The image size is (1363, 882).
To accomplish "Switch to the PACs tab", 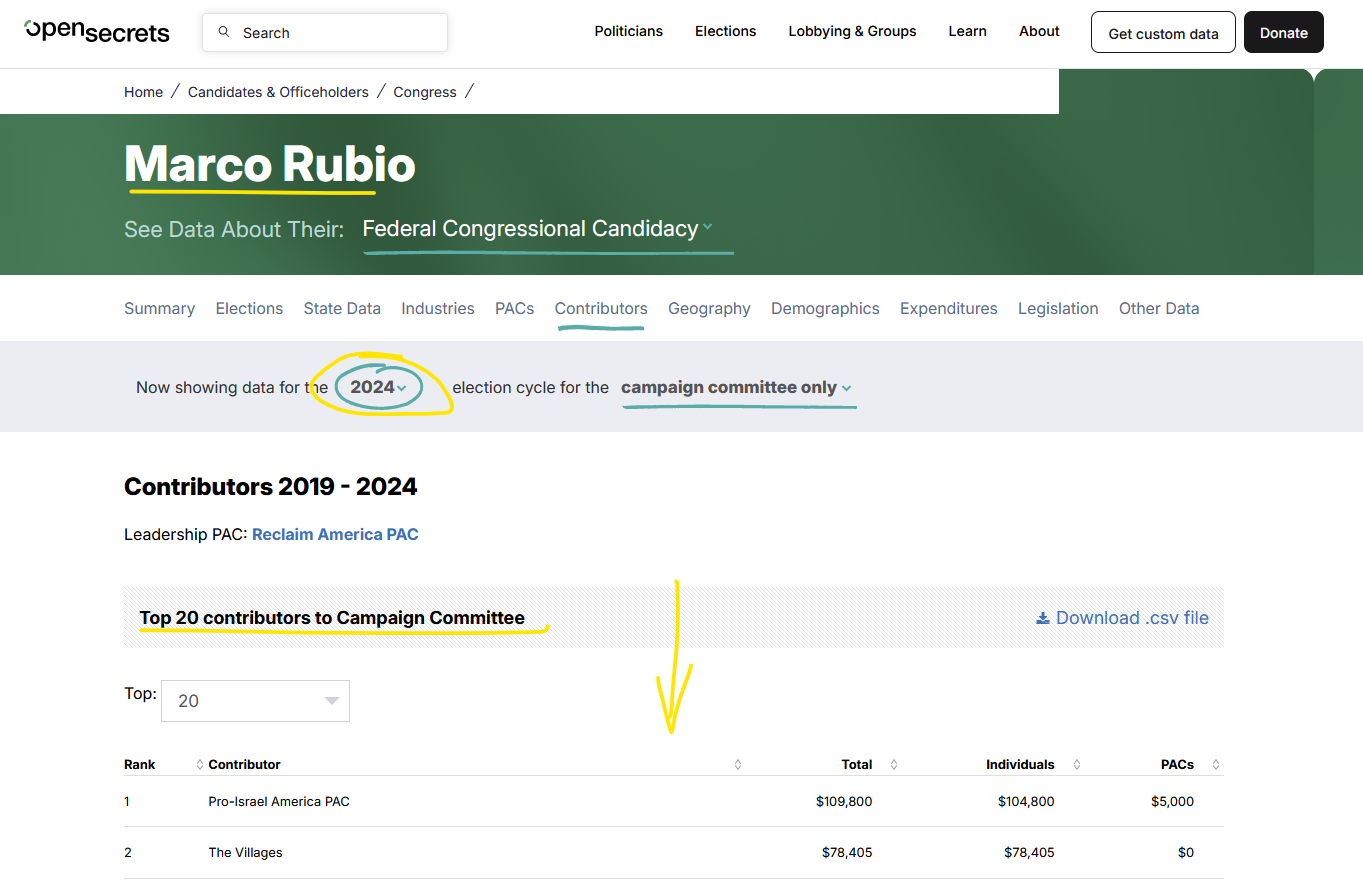I will pyautogui.click(x=515, y=309).
